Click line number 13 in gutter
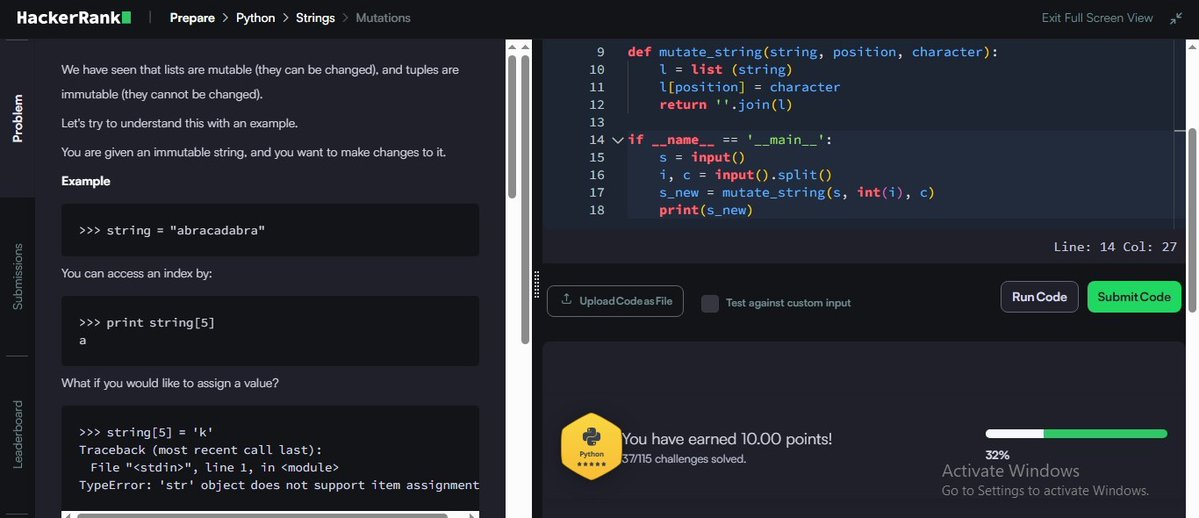 click(x=597, y=122)
